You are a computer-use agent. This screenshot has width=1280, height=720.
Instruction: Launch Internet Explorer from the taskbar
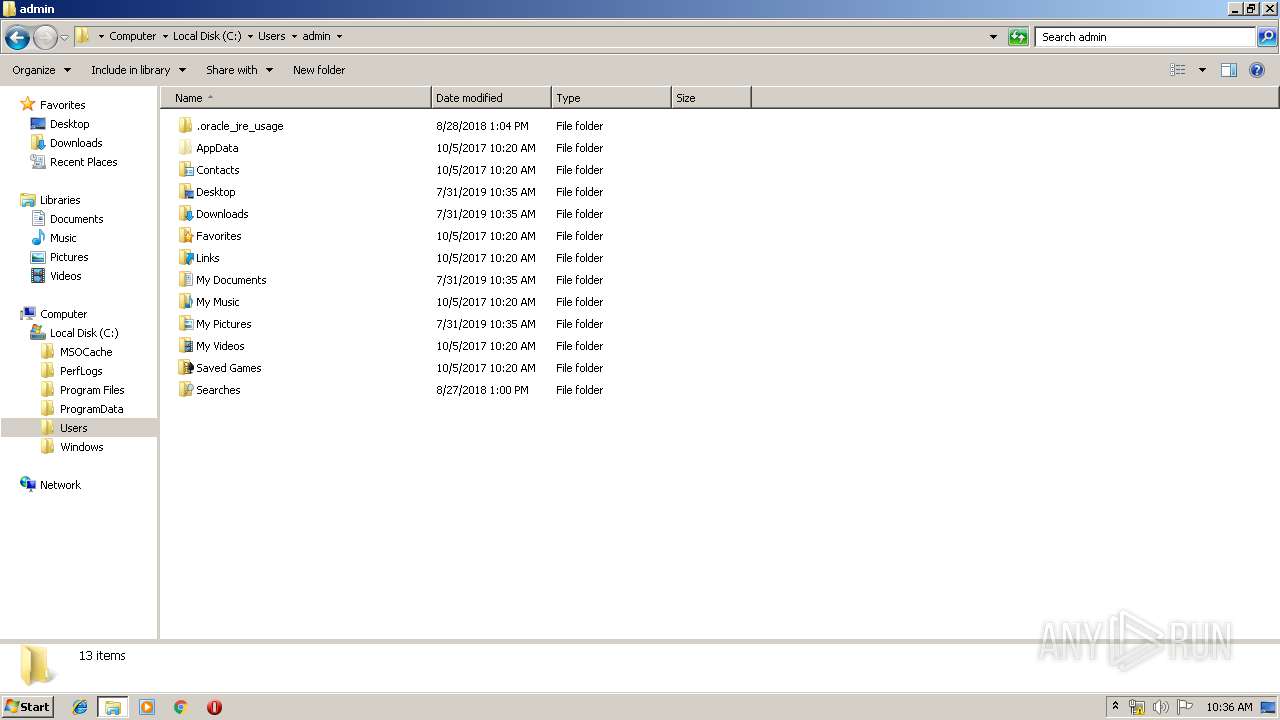click(81, 707)
